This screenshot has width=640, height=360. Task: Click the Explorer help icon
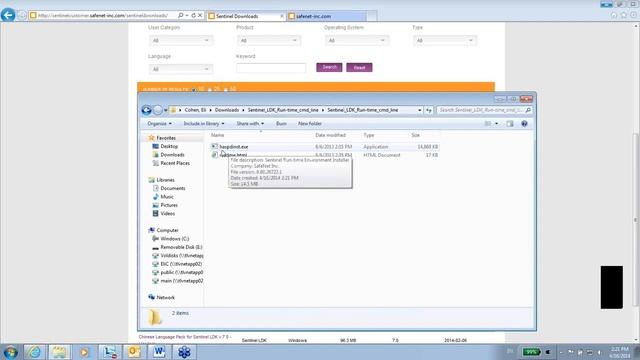point(524,124)
